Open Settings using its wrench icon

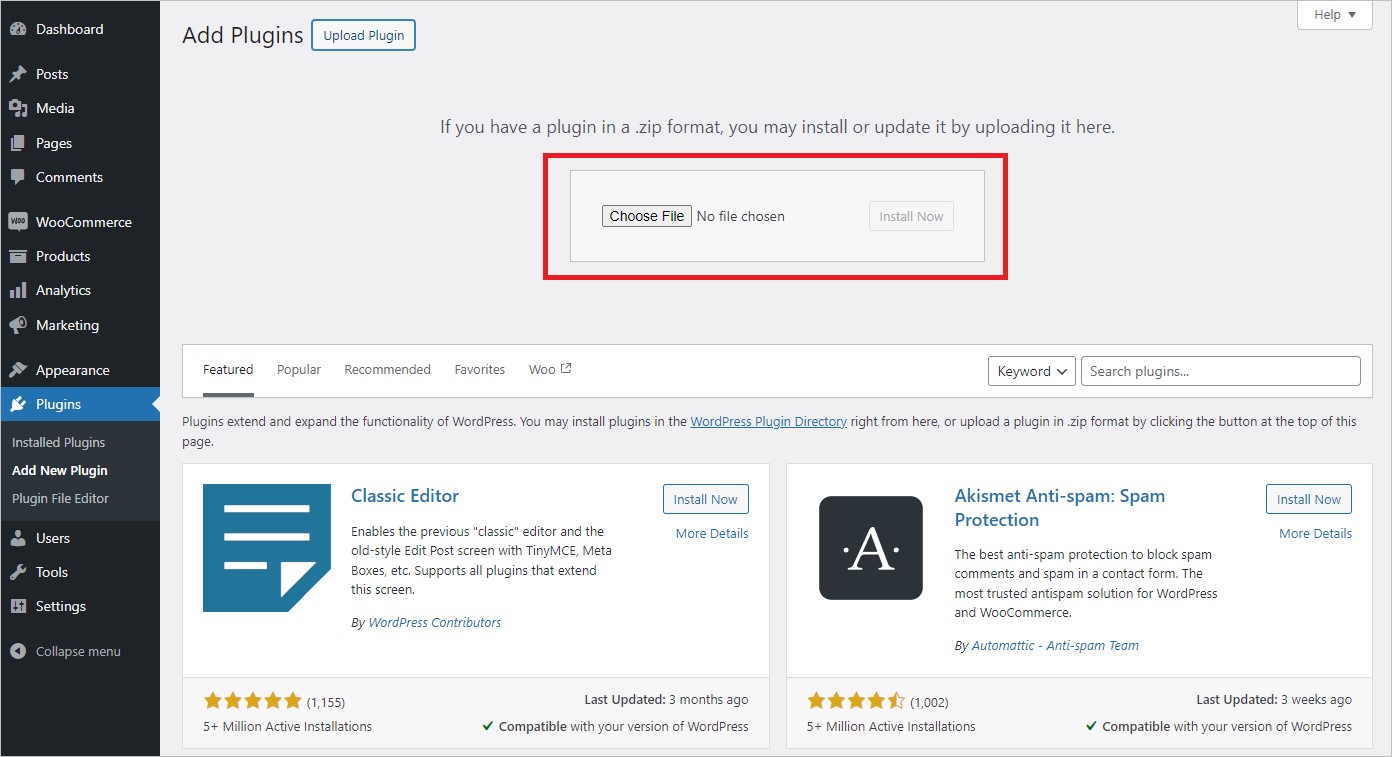(21, 606)
